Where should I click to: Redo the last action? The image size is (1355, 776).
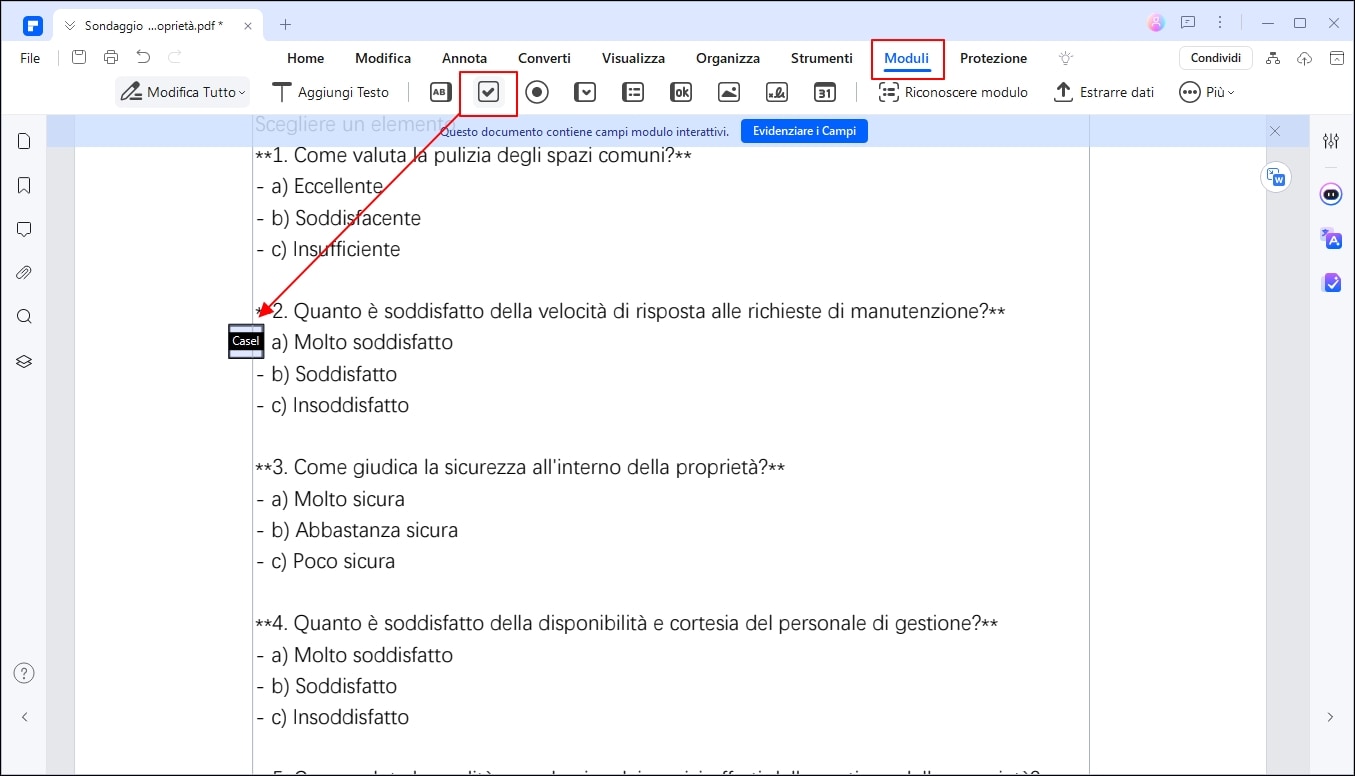175,58
